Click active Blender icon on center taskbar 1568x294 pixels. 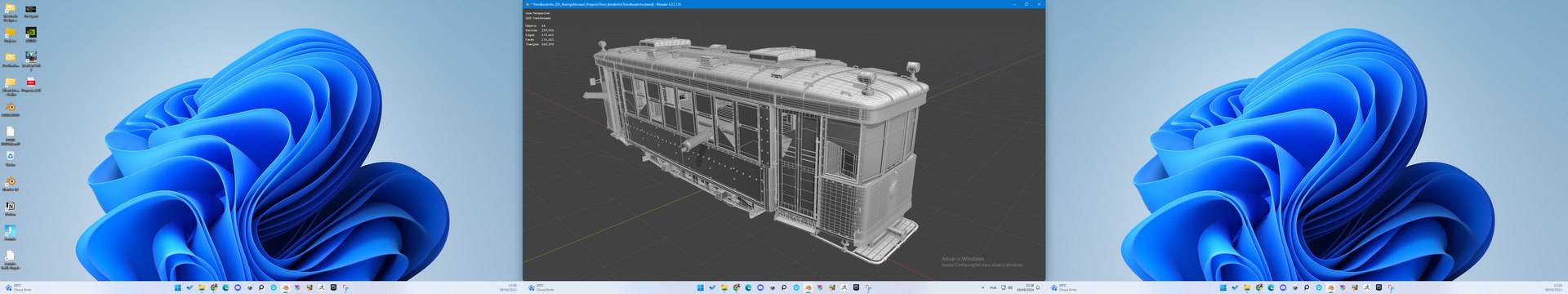(808, 287)
